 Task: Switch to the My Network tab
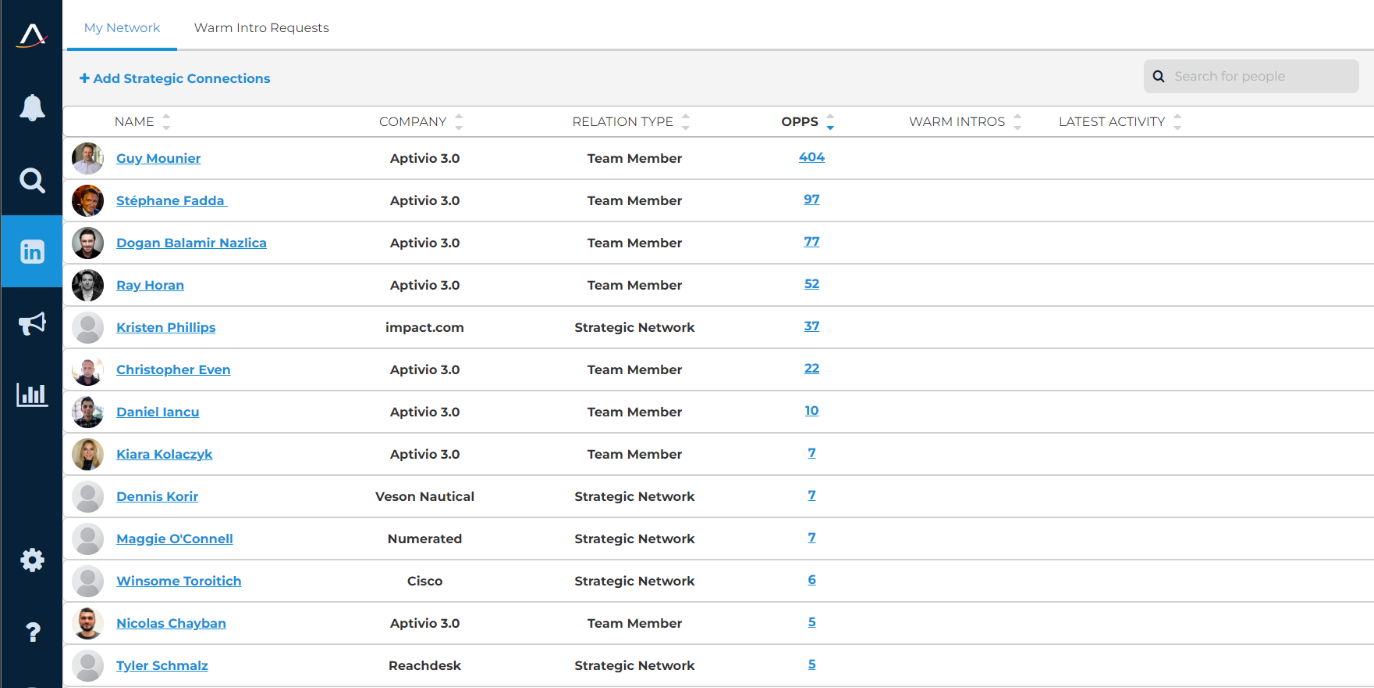click(122, 28)
